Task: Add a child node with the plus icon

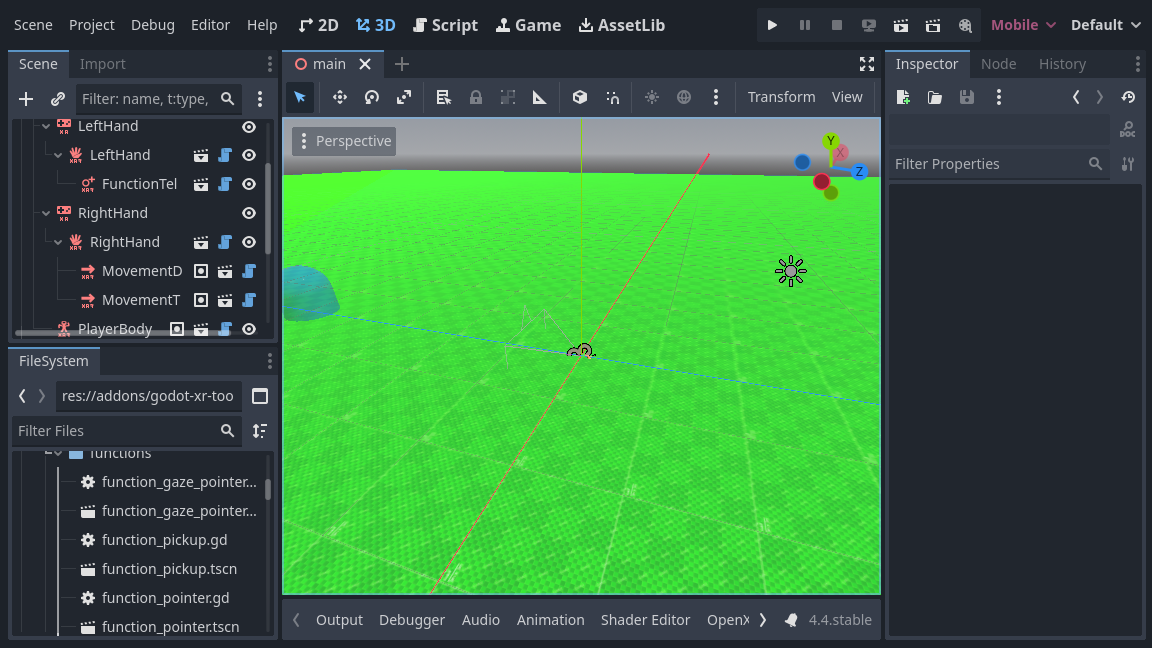Action: tap(25, 99)
